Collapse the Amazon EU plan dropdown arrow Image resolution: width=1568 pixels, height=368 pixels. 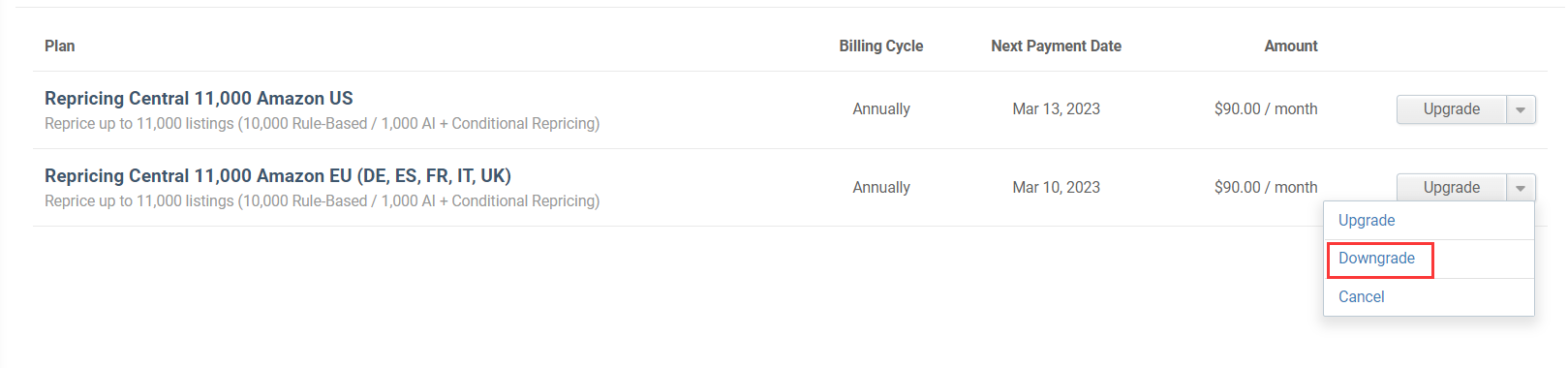pos(1521,188)
